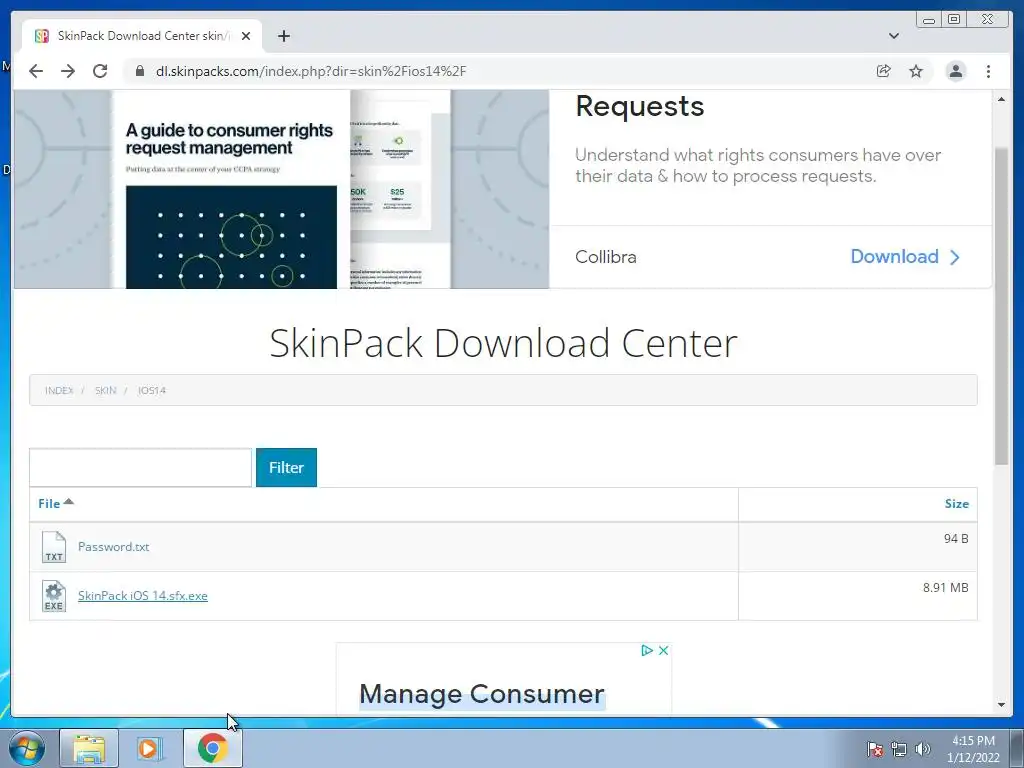Open Windows Explorer from the taskbar
This screenshot has width=1024, height=768.
pyautogui.click(x=89, y=748)
